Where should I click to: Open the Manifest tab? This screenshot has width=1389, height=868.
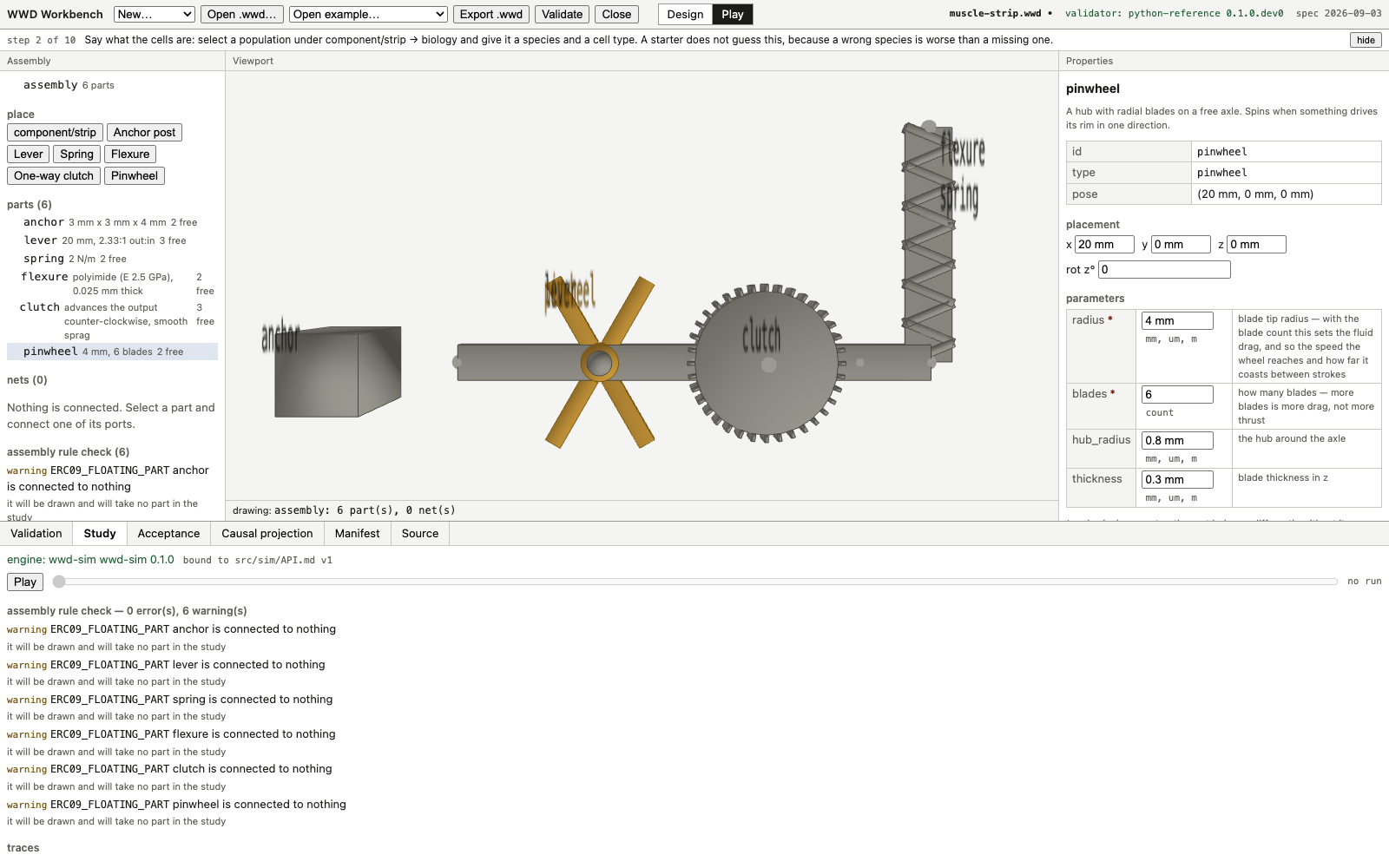click(x=358, y=534)
